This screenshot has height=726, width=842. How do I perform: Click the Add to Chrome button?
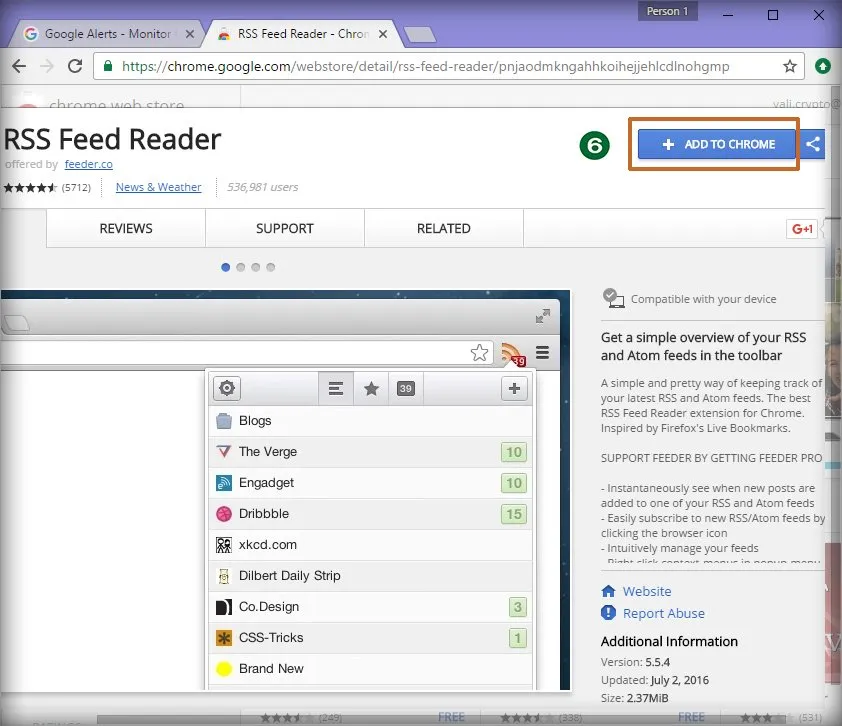(716, 144)
